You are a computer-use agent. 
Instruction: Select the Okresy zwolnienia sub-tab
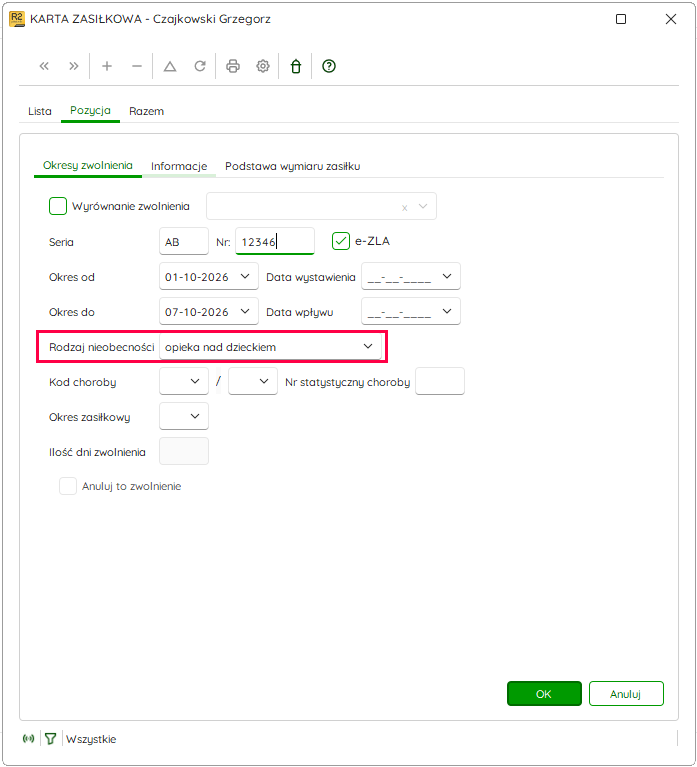(88, 165)
